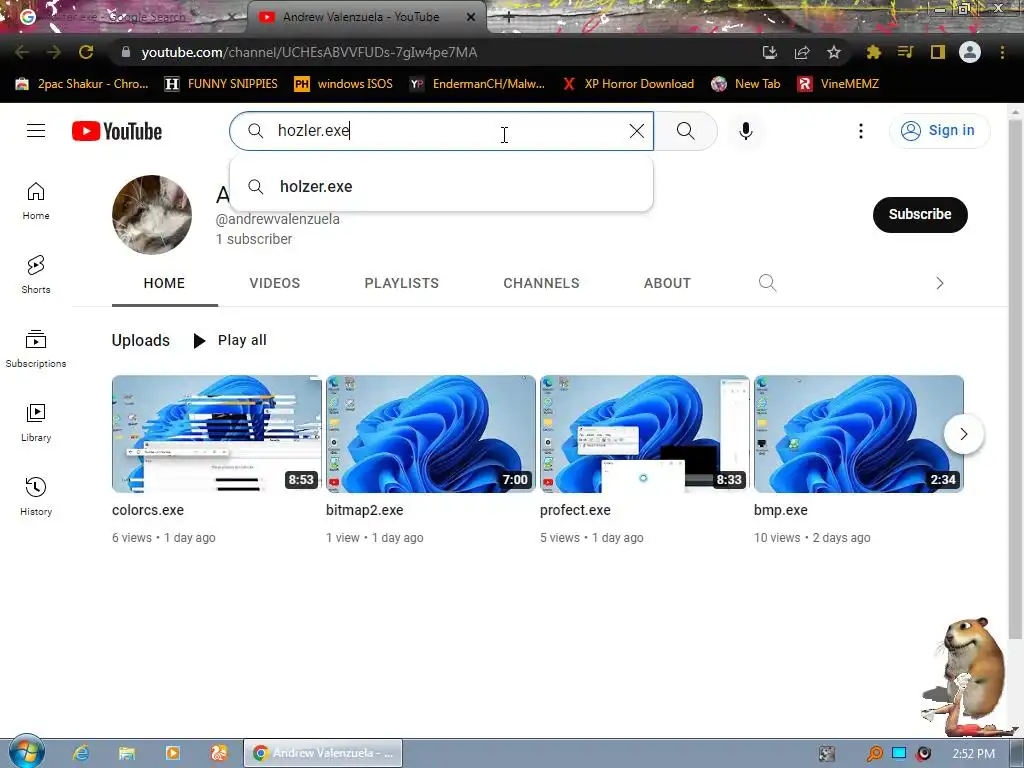The height and width of the screenshot is (768, 1024).
Task: Click the channel avatar picture
Action: (152, 214)
